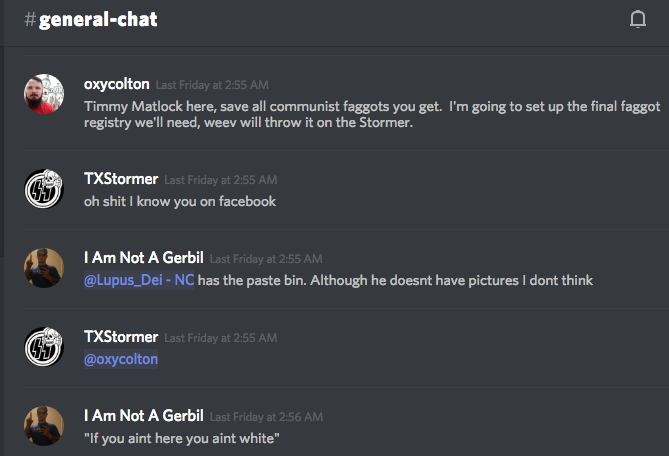Click the hash icon before general-chat
Viewport: 669px width, 456px height.
pos(29,19)
